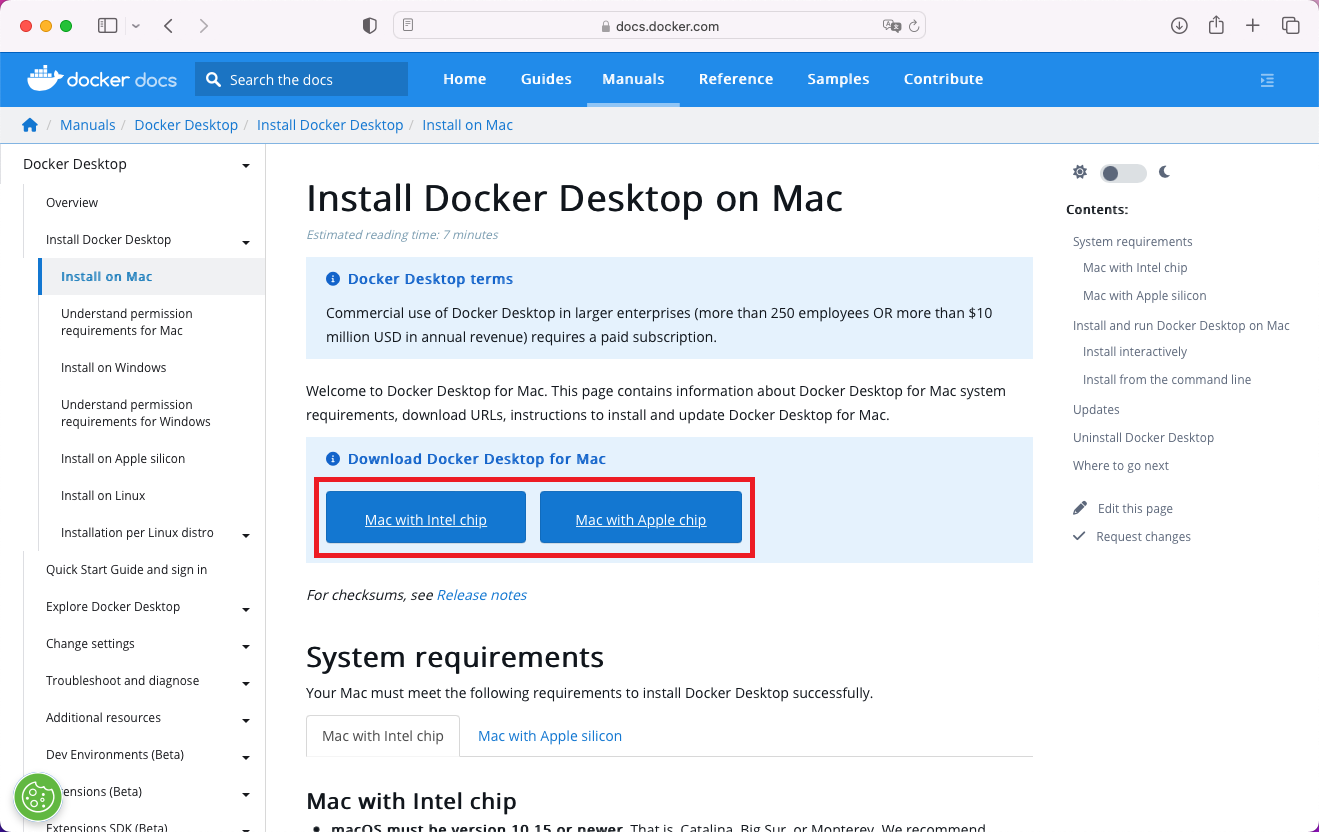This screenshot has width=1319, height=832.
Task: Open the cookie preferences icon
Action: pyautogui.click(x=38, y=797)
